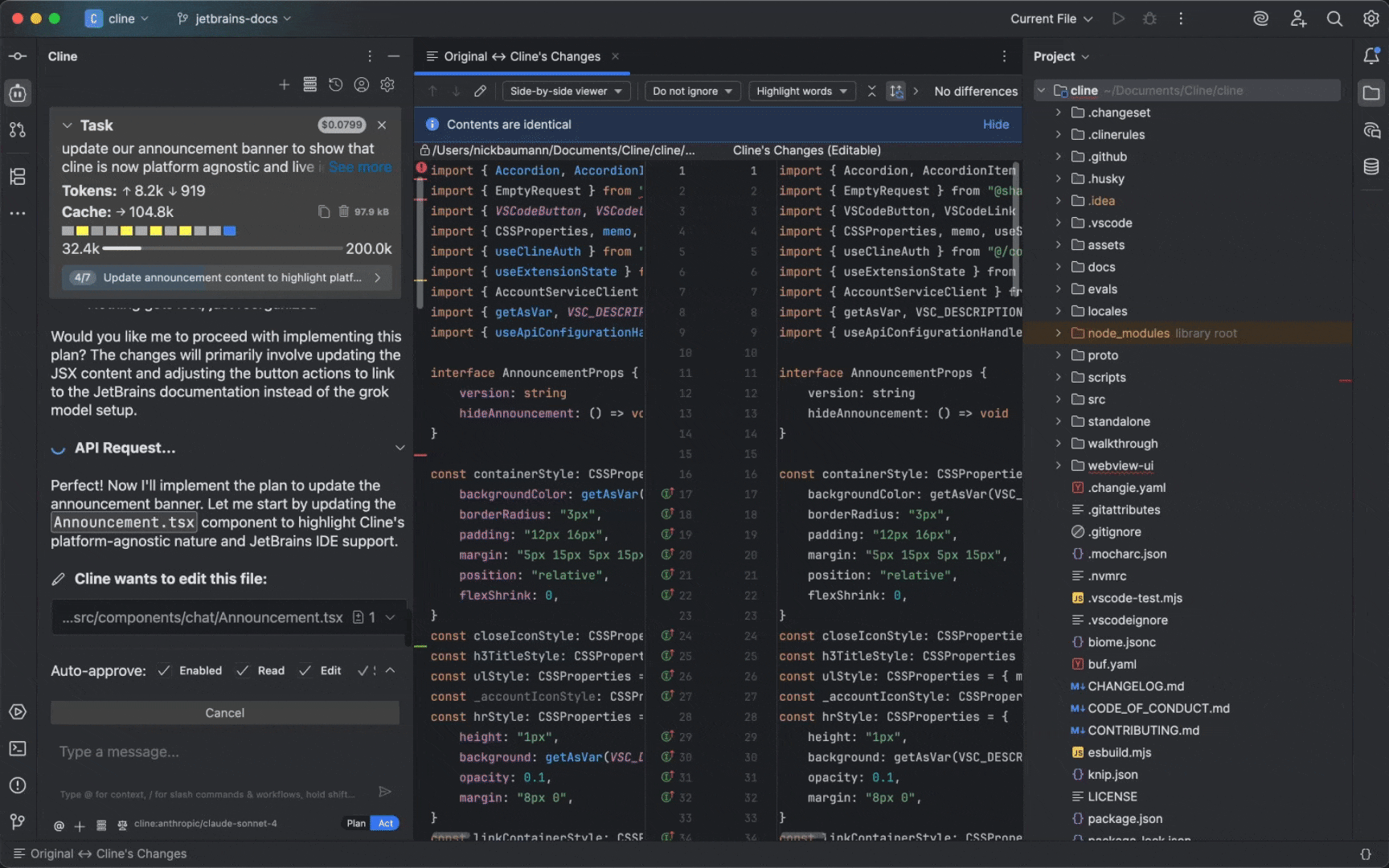The image size is (1389, 868).
Task: Open Project view mode dropdown
Action: pyautogui.click(x=1061, y=56)
